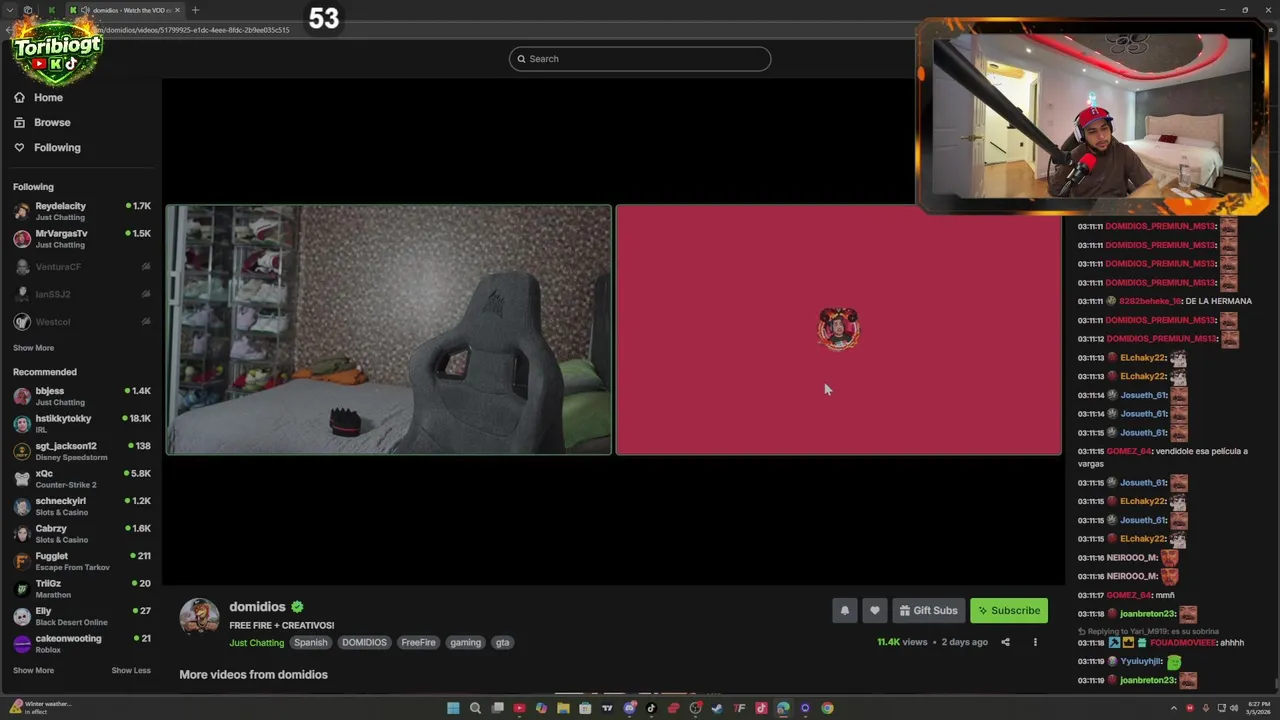Screen dimensions: 1280x720
Task: Toggle the follow heart button for domidios
Action: tap(874, 611)
